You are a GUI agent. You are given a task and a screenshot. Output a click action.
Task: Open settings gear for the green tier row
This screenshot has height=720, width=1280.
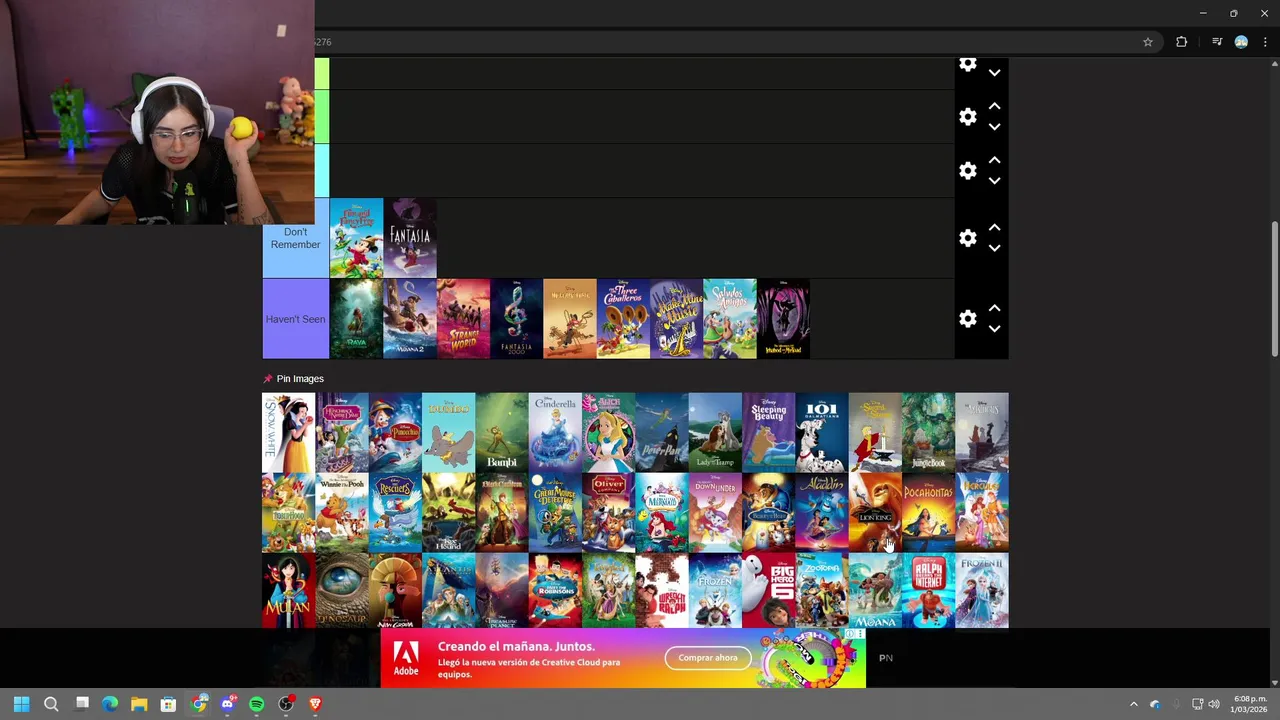pos(967,117)
